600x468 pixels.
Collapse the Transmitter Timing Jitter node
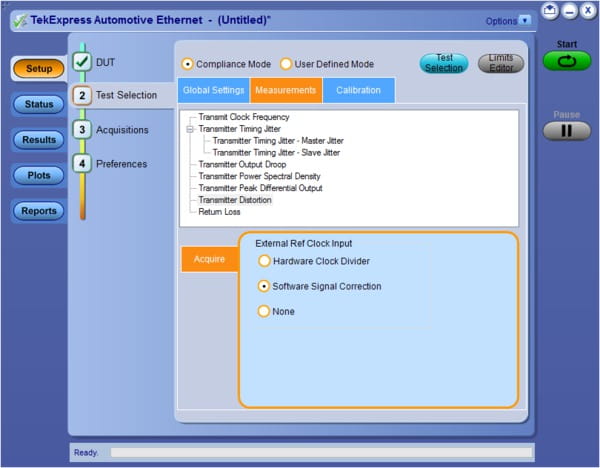pos(189,129)
